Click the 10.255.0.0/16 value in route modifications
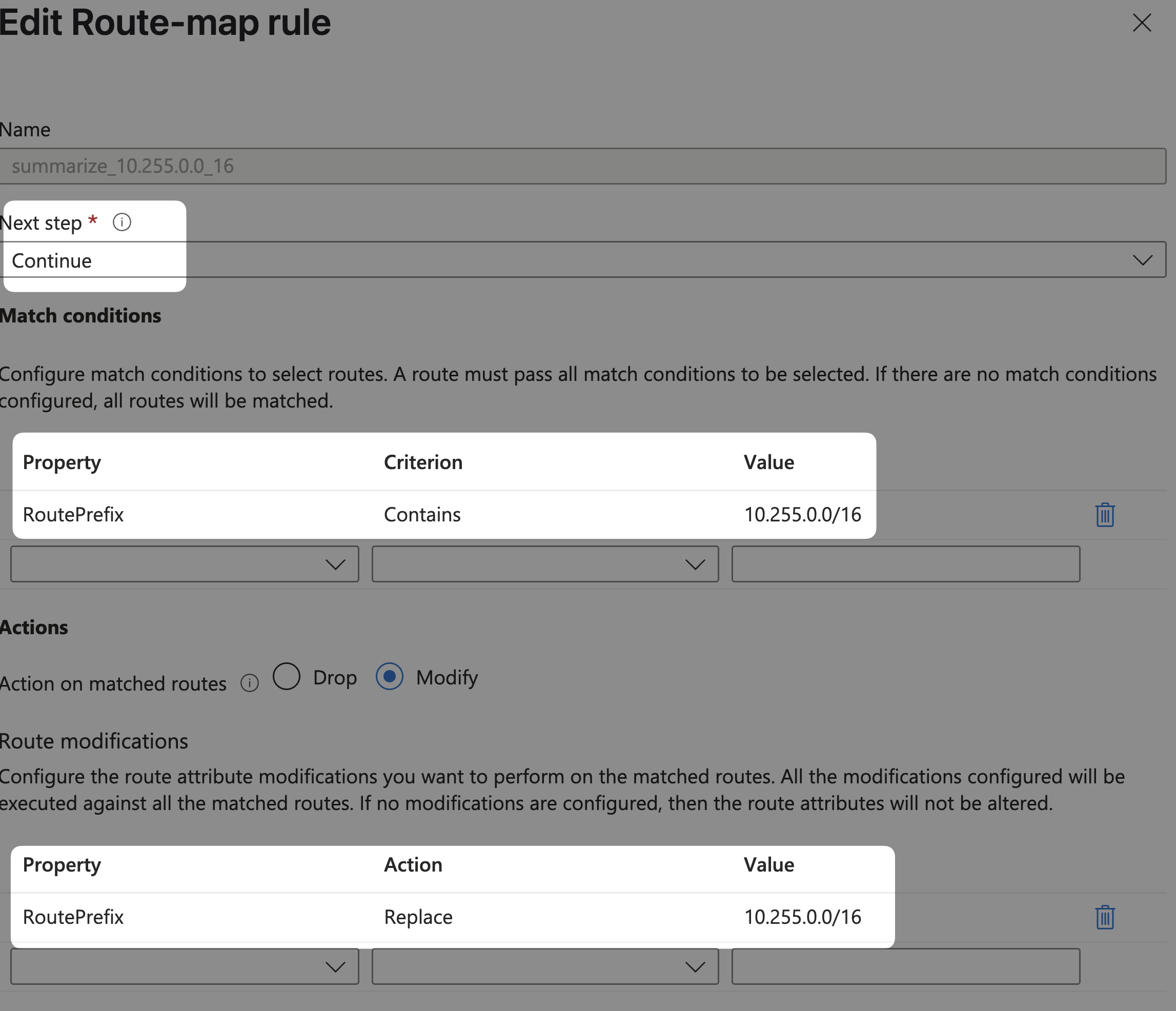Image resolution: width=1176 pixels, height=1011 pixels. [803, 917]
